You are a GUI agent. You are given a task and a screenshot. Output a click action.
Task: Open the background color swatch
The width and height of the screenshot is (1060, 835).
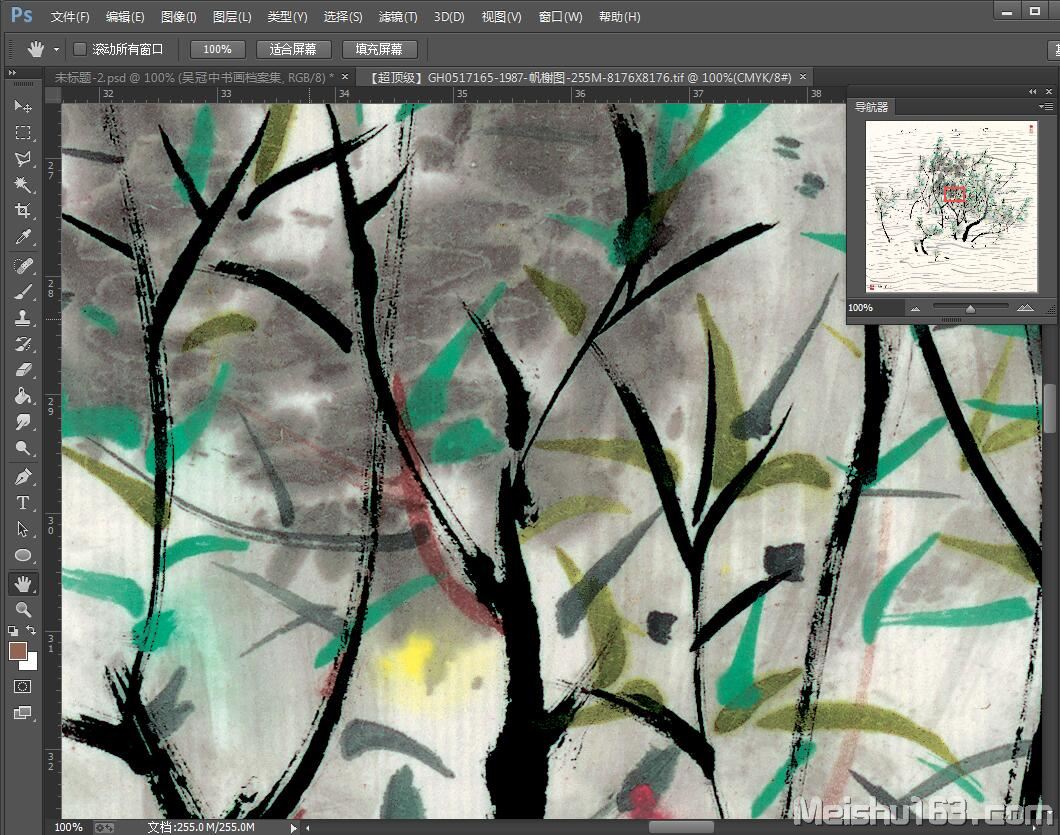pyautogui.click(x=31, y=663)
